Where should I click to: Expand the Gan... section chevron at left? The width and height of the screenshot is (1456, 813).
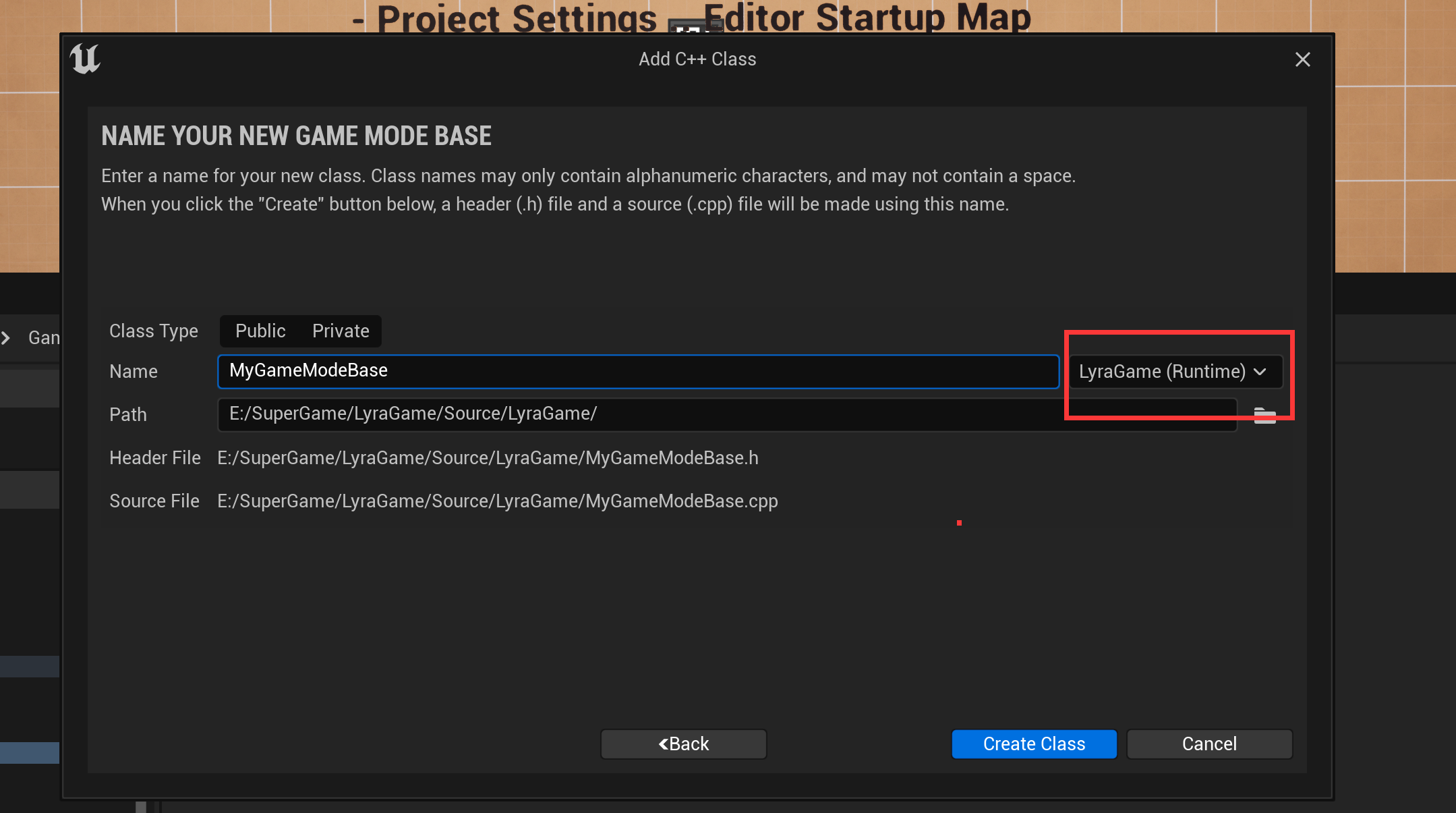coord(6,337)
